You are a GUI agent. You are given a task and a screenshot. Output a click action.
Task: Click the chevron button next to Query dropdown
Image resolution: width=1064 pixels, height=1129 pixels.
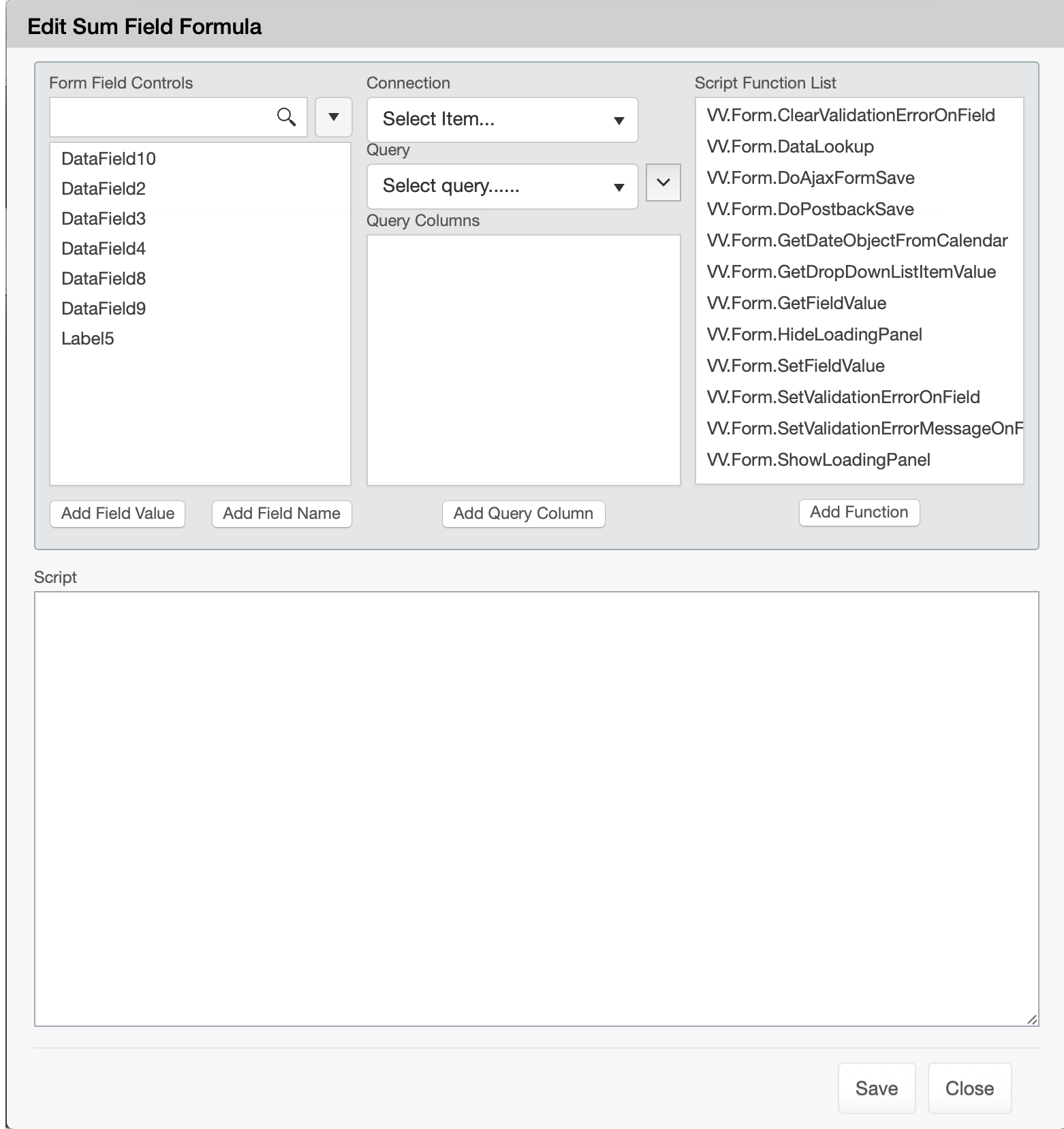click(x=663, y=182)
